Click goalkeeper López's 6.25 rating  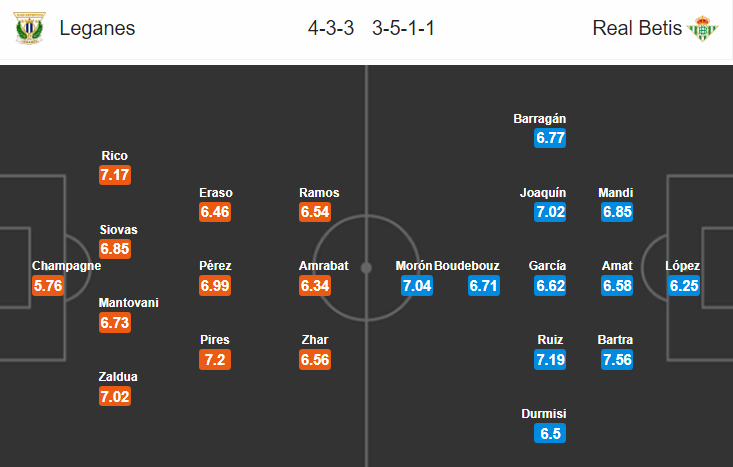(x=684, y=286)
